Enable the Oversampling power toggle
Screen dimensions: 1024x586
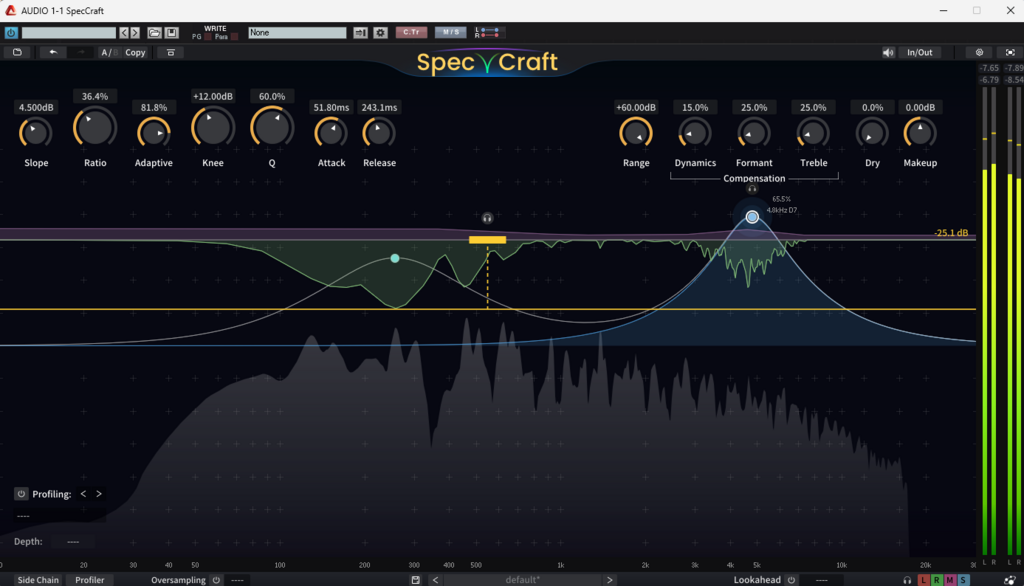216,579
